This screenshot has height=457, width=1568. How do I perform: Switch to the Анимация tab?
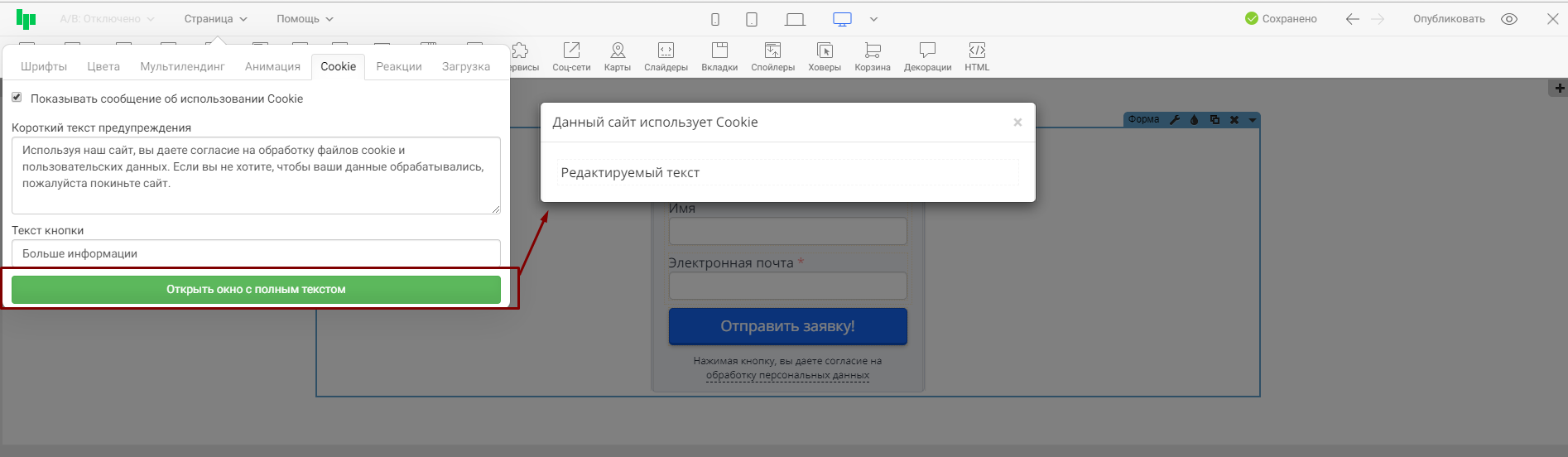click(x=272, y=66)
